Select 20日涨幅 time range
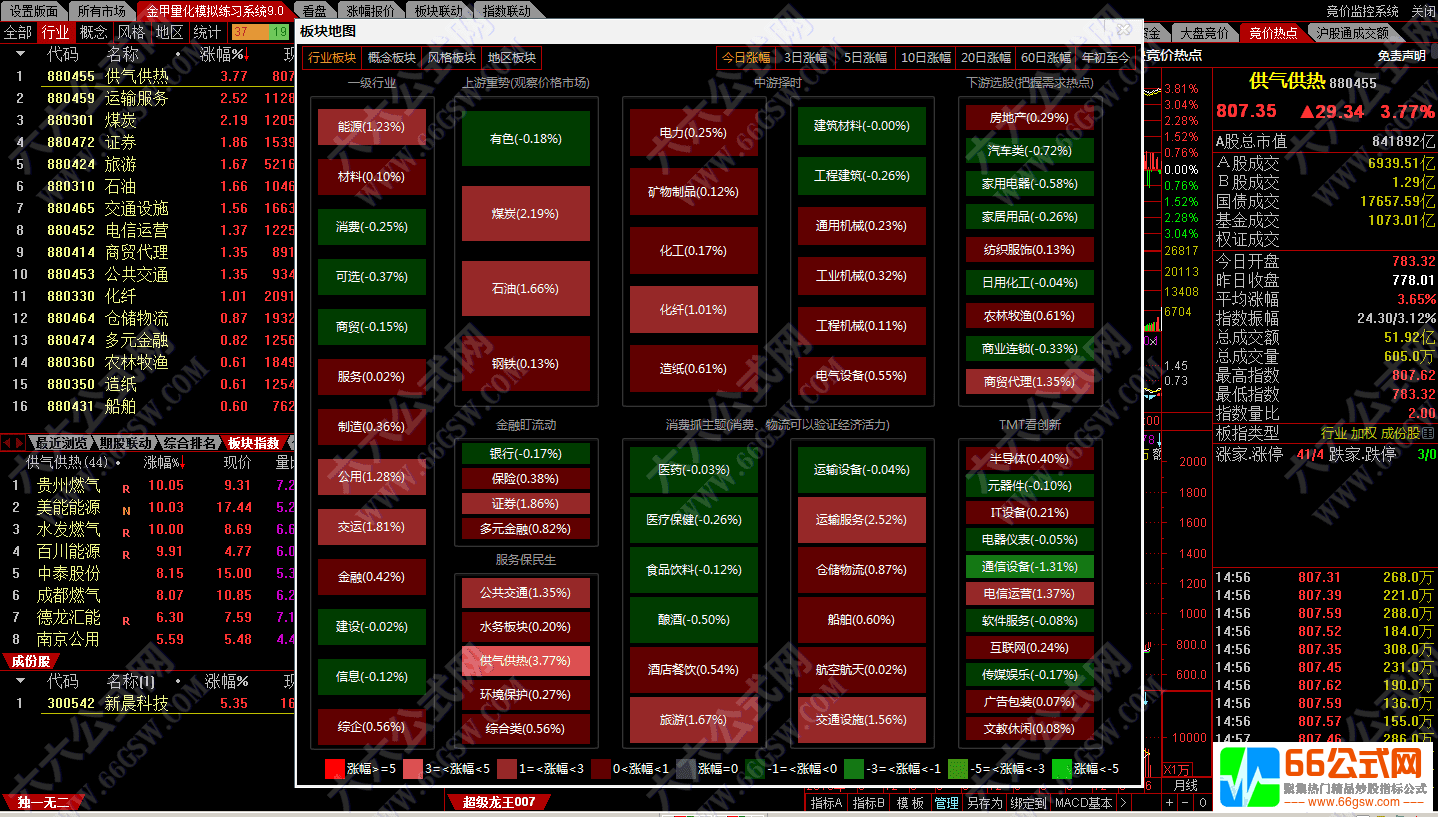This screenshot has height=817, width=1438. click(986, 58)
